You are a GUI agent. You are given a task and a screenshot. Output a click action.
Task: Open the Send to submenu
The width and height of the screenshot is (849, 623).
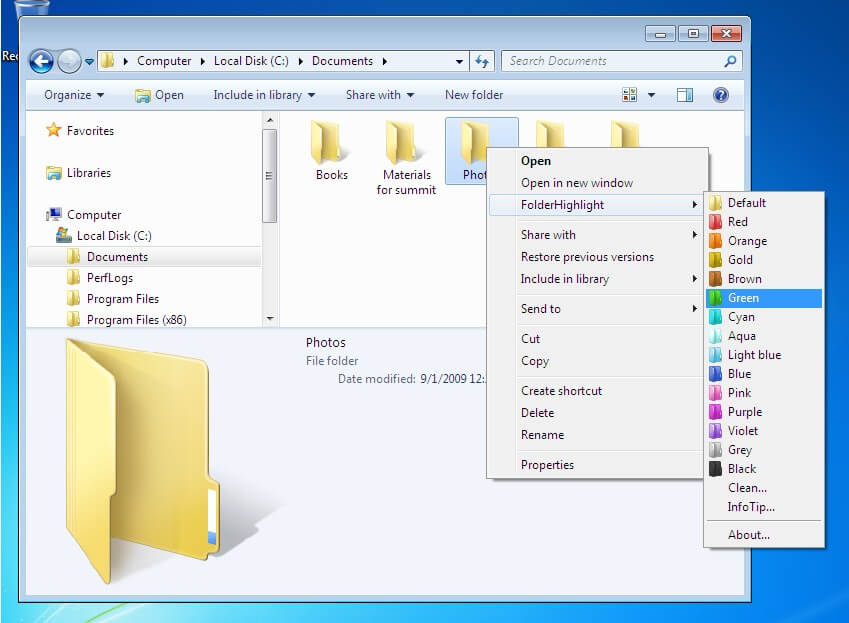(x=540, y=309)
